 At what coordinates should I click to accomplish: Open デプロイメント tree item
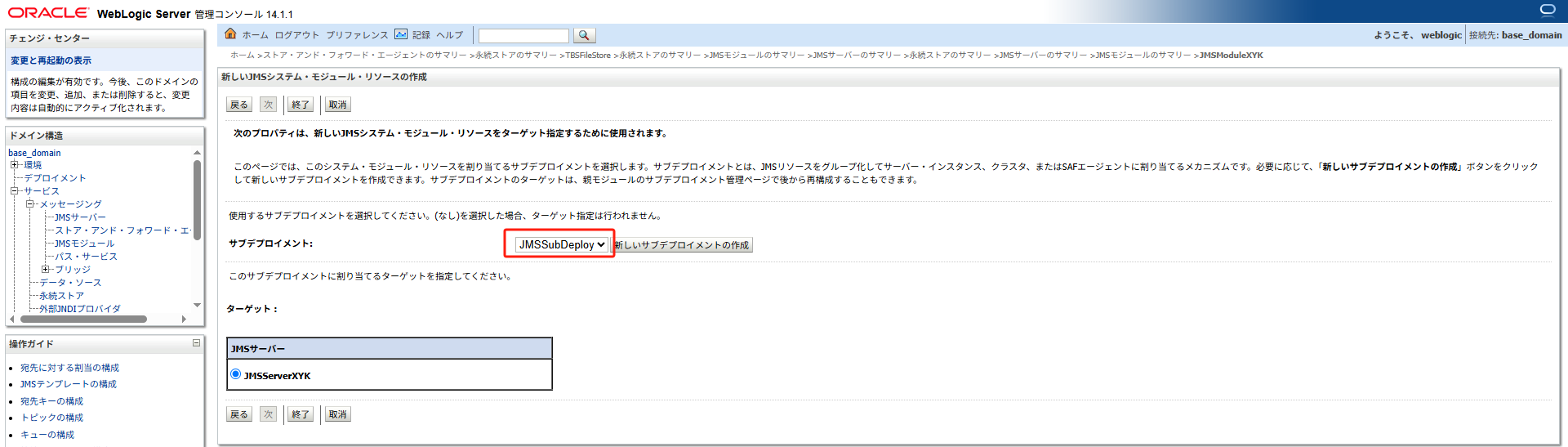(55, 178)
